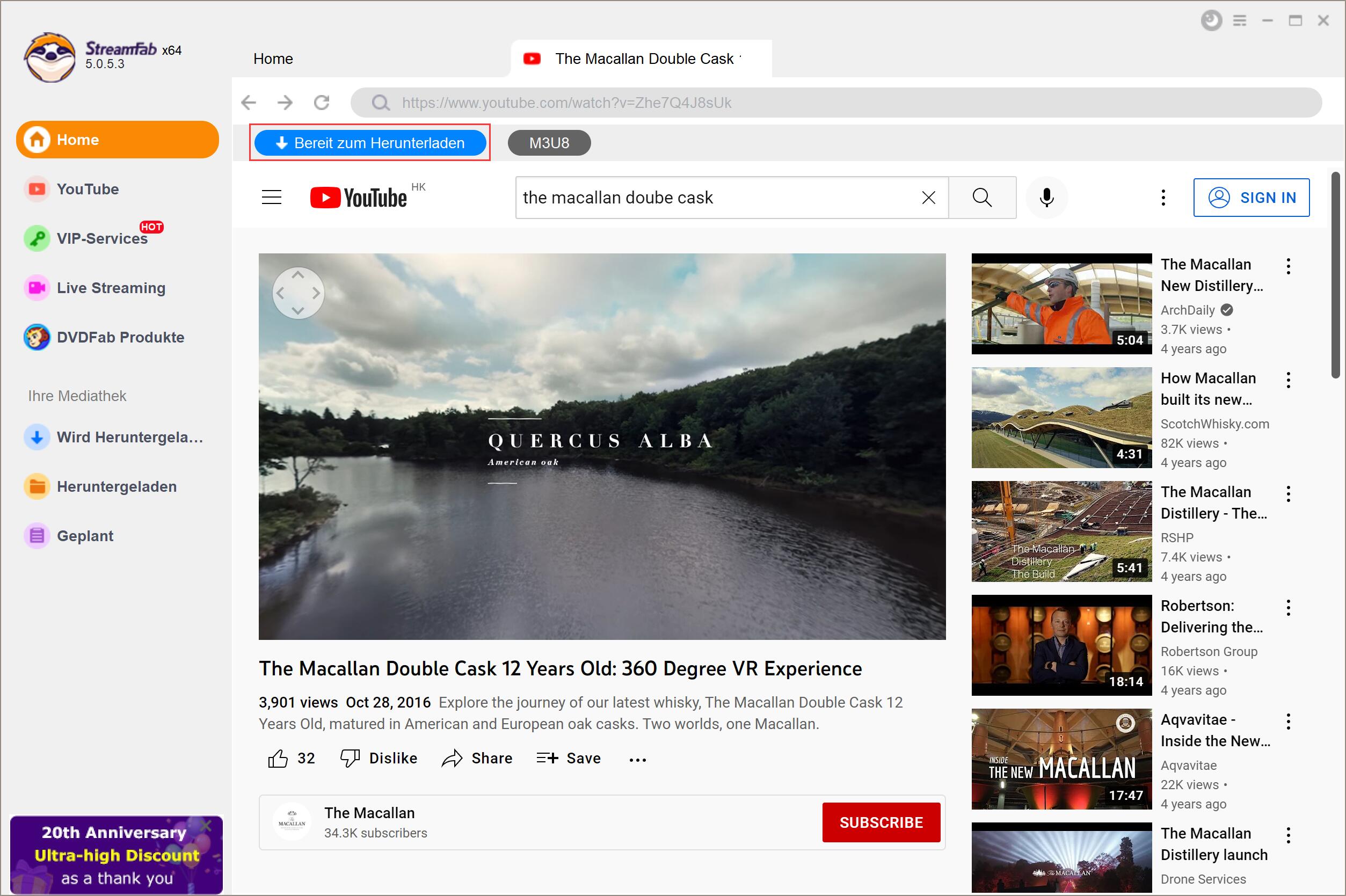
Task: Open options for How Macallan built video
Action: click(1289, 380)
